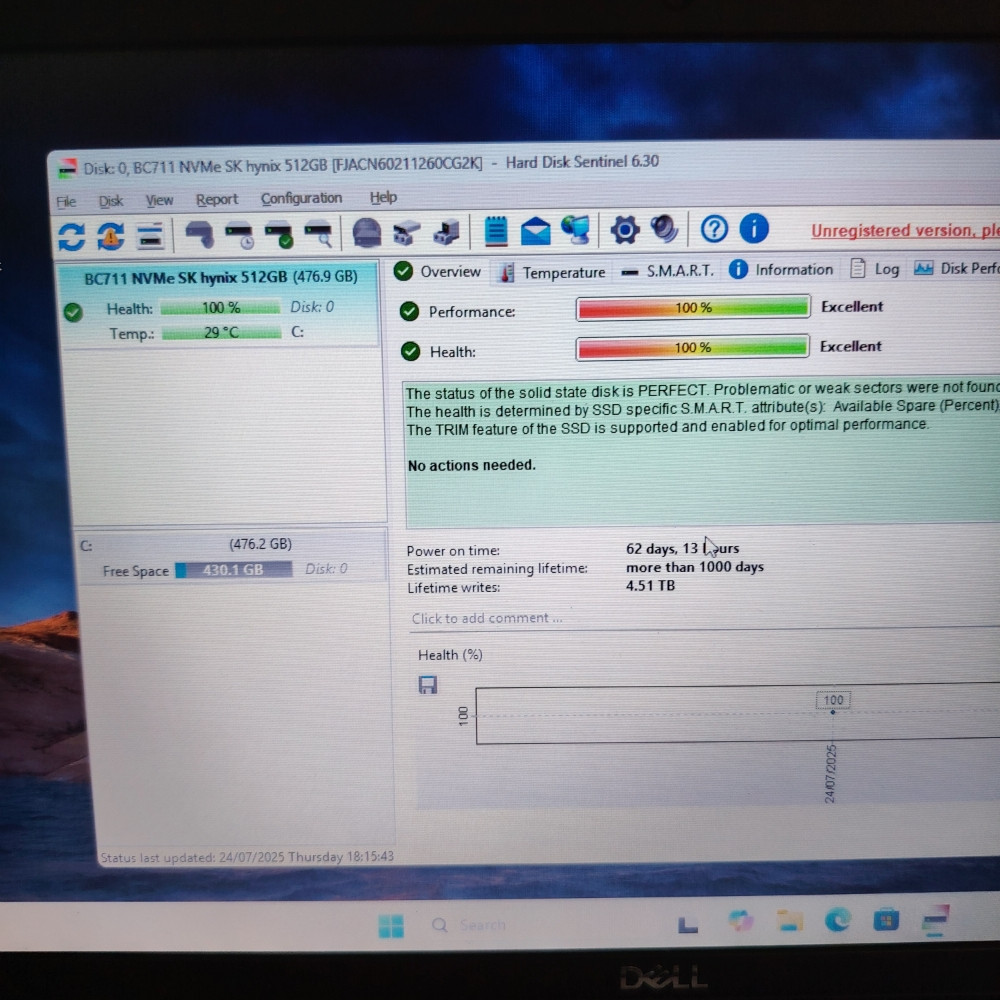Click the disk icon with clock
Screen dimensions: 1000x1000
coord(240,235)
